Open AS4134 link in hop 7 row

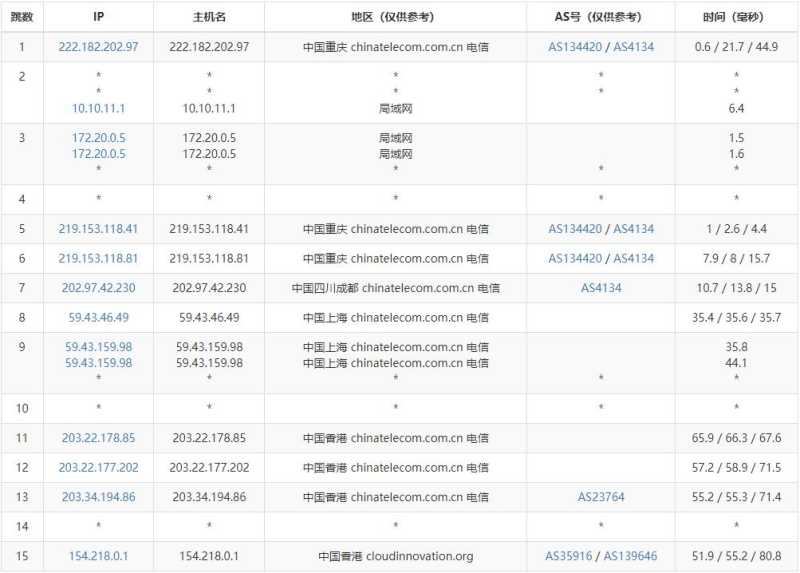(x=601, y=288)
